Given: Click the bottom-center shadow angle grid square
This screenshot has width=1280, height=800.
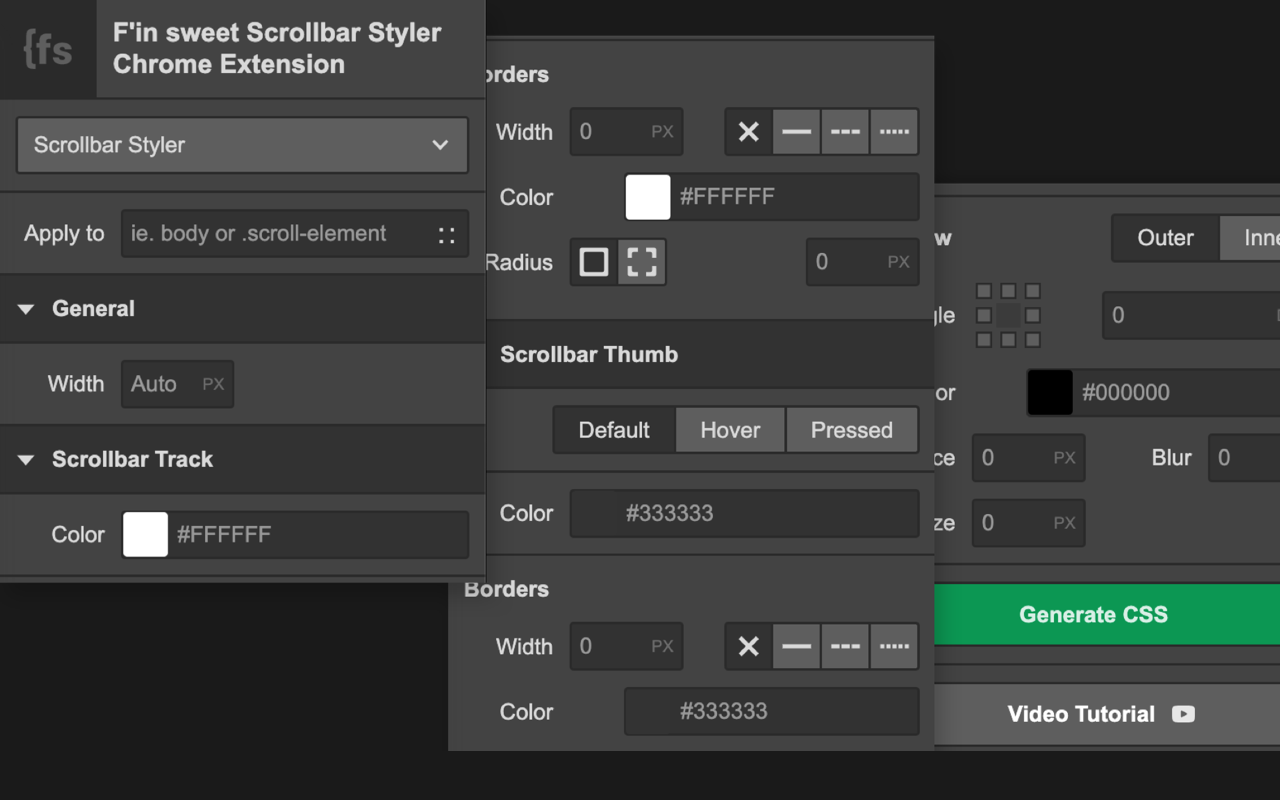Looking at the screenshot, I should pos(1008,340).
